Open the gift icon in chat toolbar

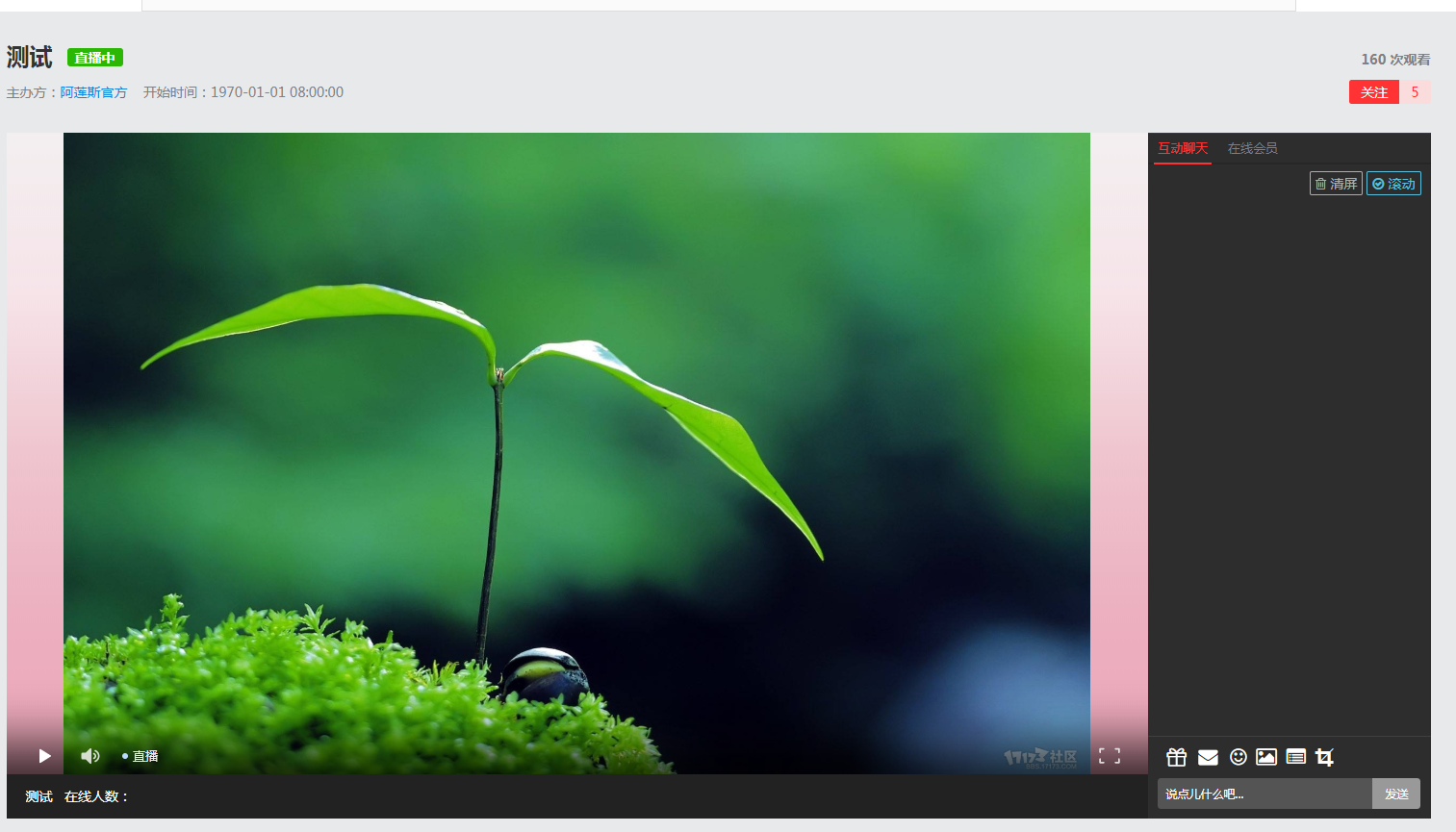(1176, 757)
